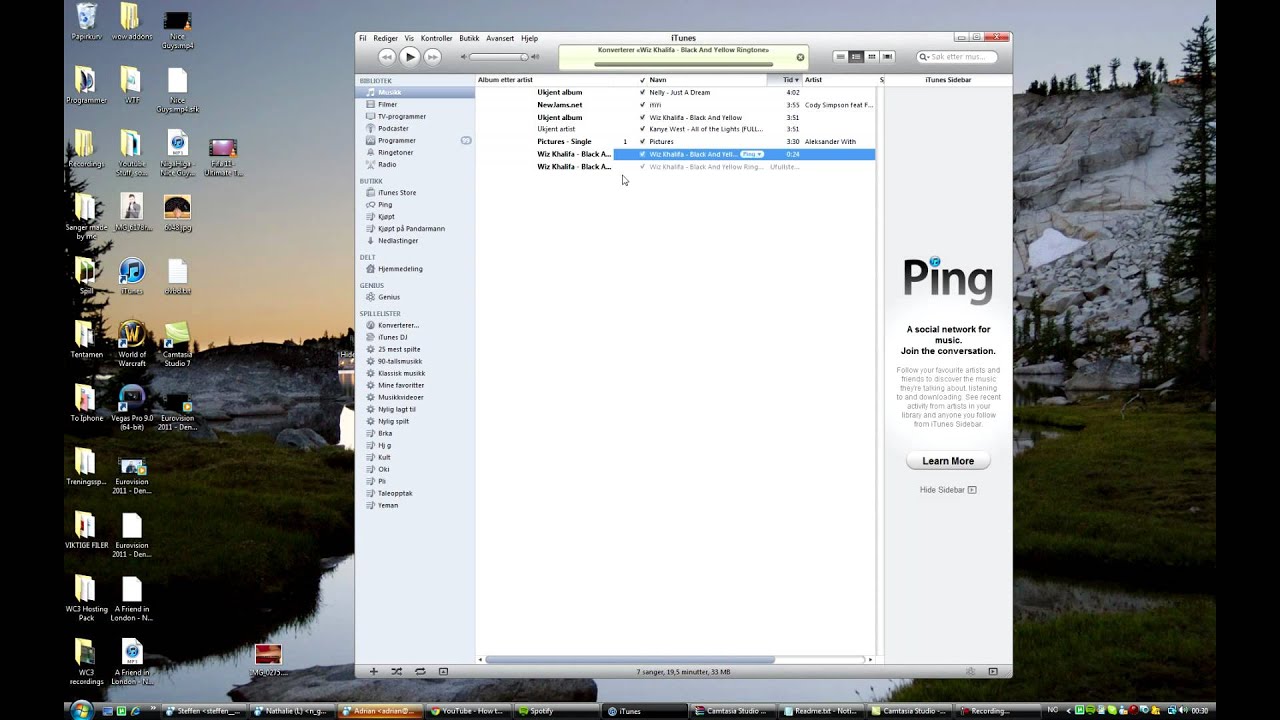This screenshot has height=720, width=1280.
Task: Open World of Warcraft desktop icon
Action: [x=131, y=343]
